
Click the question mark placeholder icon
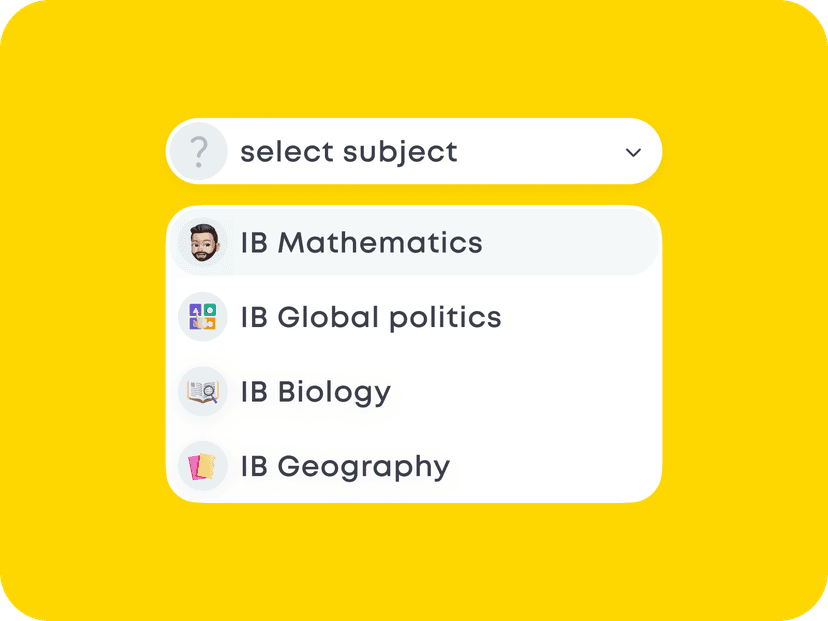(199, 152)
